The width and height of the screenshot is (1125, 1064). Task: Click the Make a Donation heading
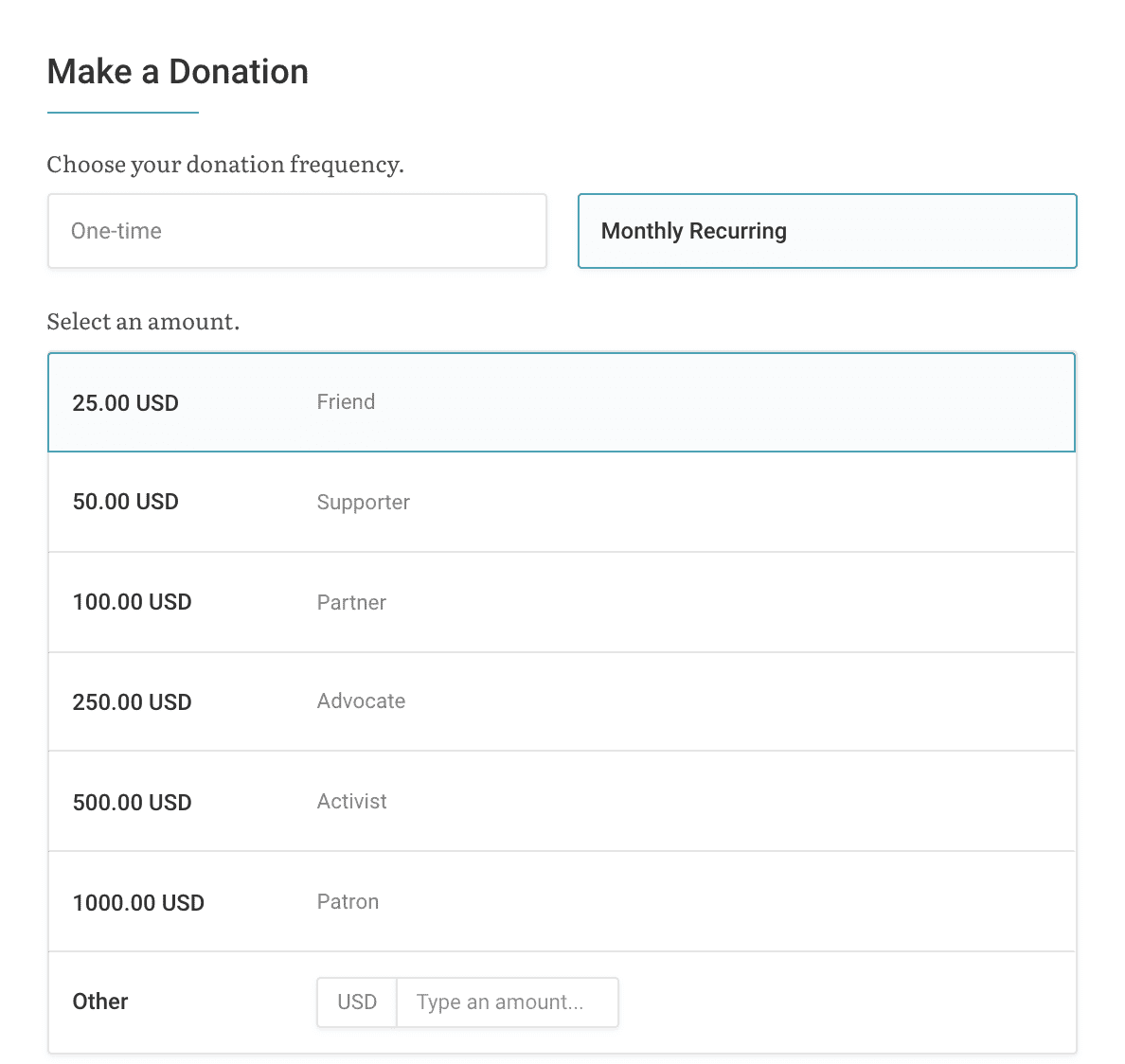(x=178, y=71)
